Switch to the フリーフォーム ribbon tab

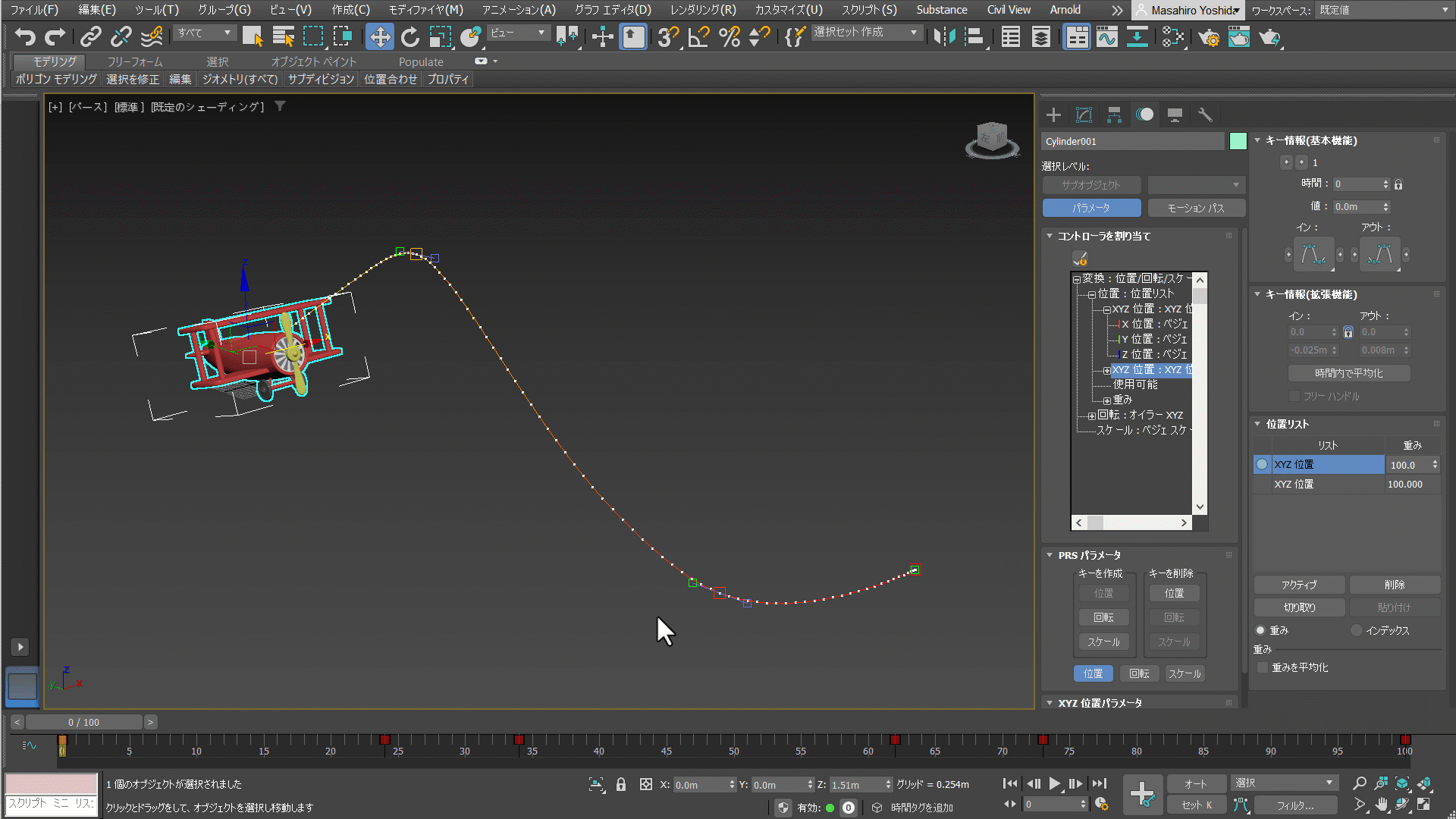[x=134, y=61]
